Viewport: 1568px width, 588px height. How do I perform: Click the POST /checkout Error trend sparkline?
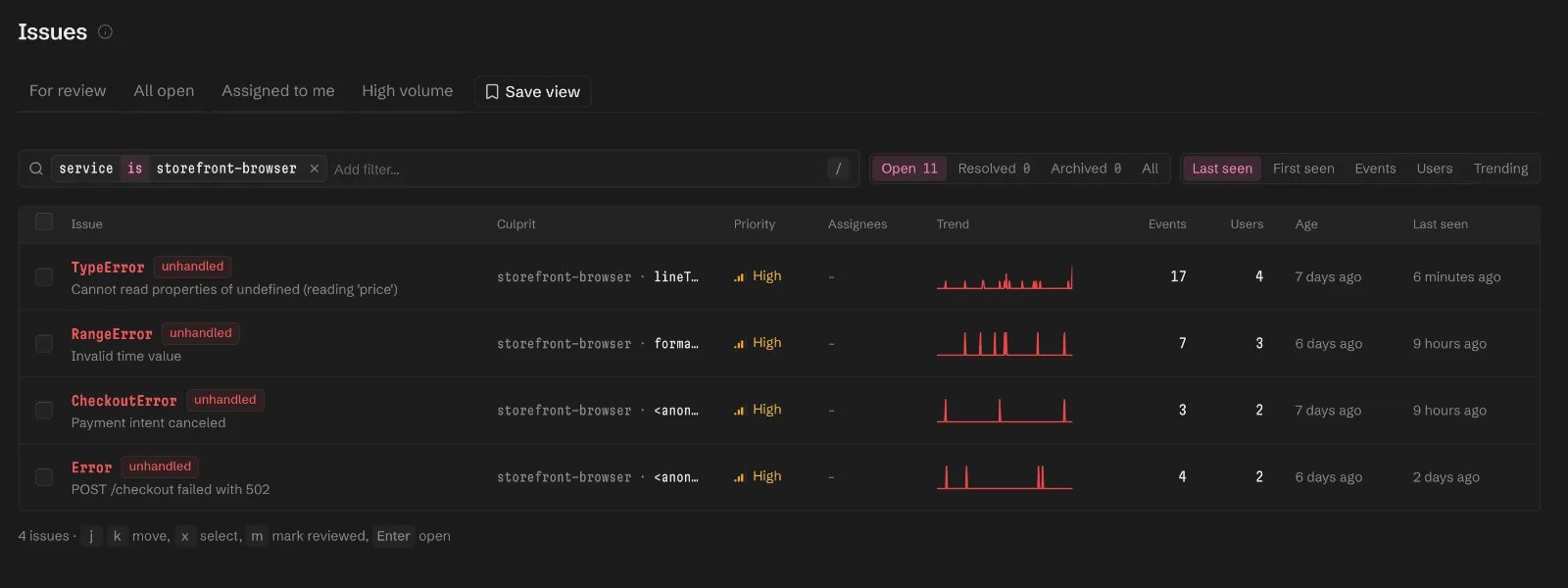1004,476
